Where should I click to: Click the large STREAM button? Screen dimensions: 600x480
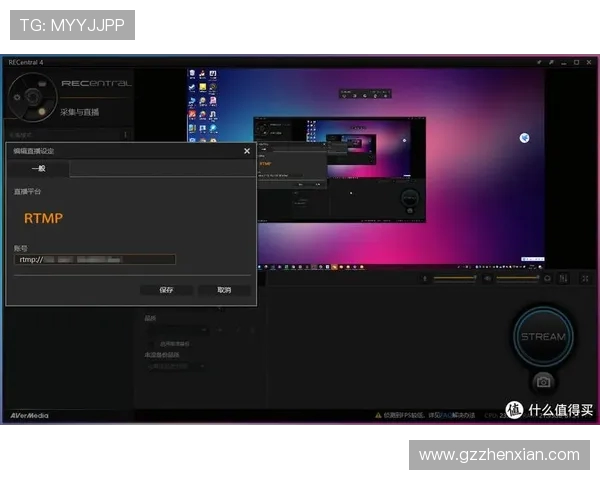coord(543,337)
